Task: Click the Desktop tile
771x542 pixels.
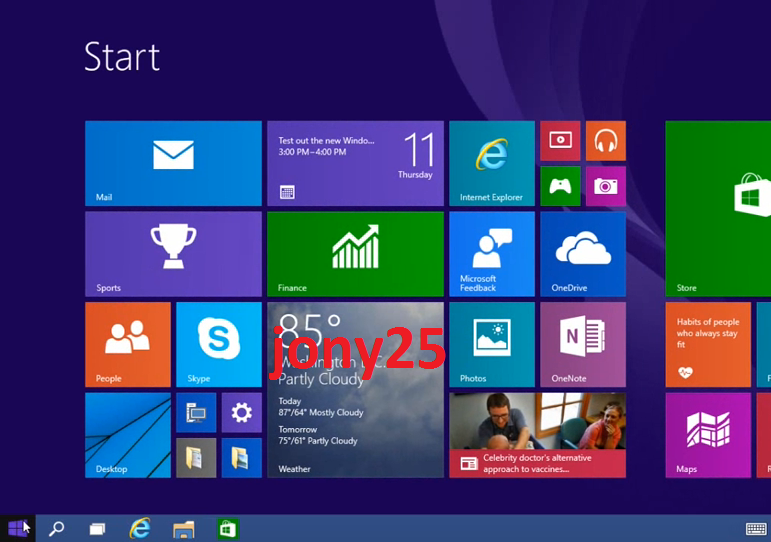Action: (127, 434)
